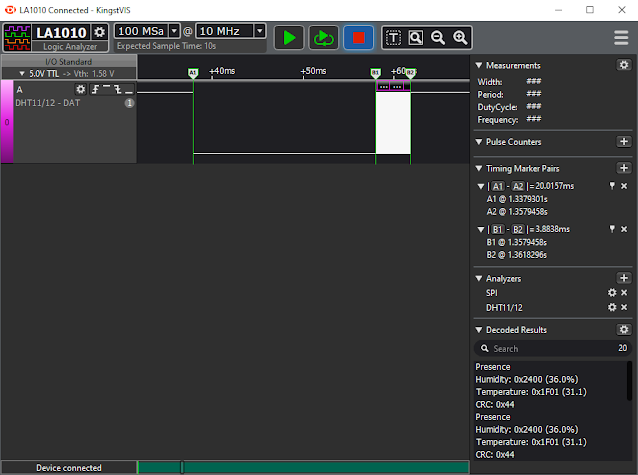
Task: Click the decoded results vertical scrollbar
Action: point(629,381)
